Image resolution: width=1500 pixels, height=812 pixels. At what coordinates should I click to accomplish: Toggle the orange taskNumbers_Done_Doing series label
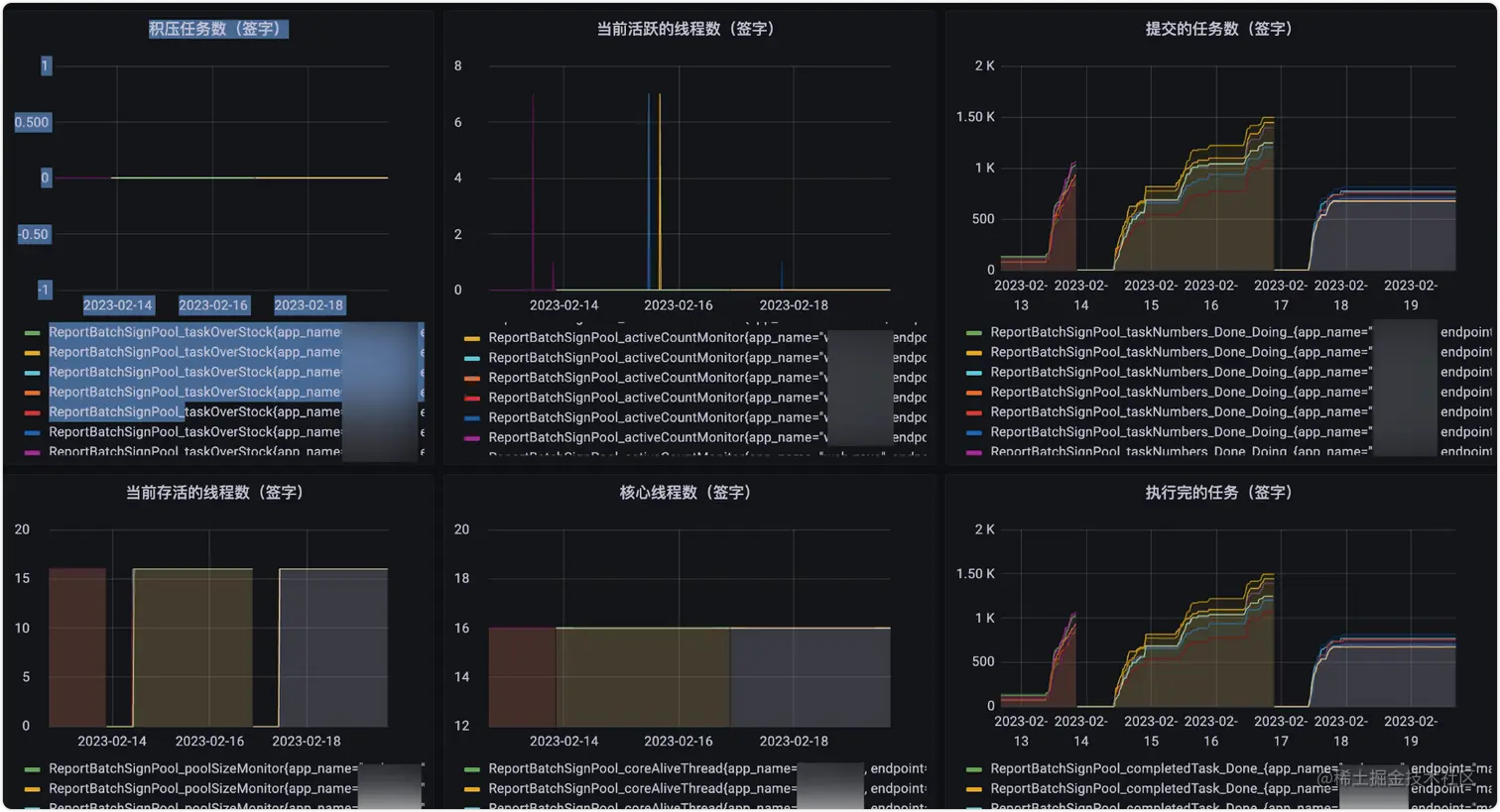click(1181, 392)
